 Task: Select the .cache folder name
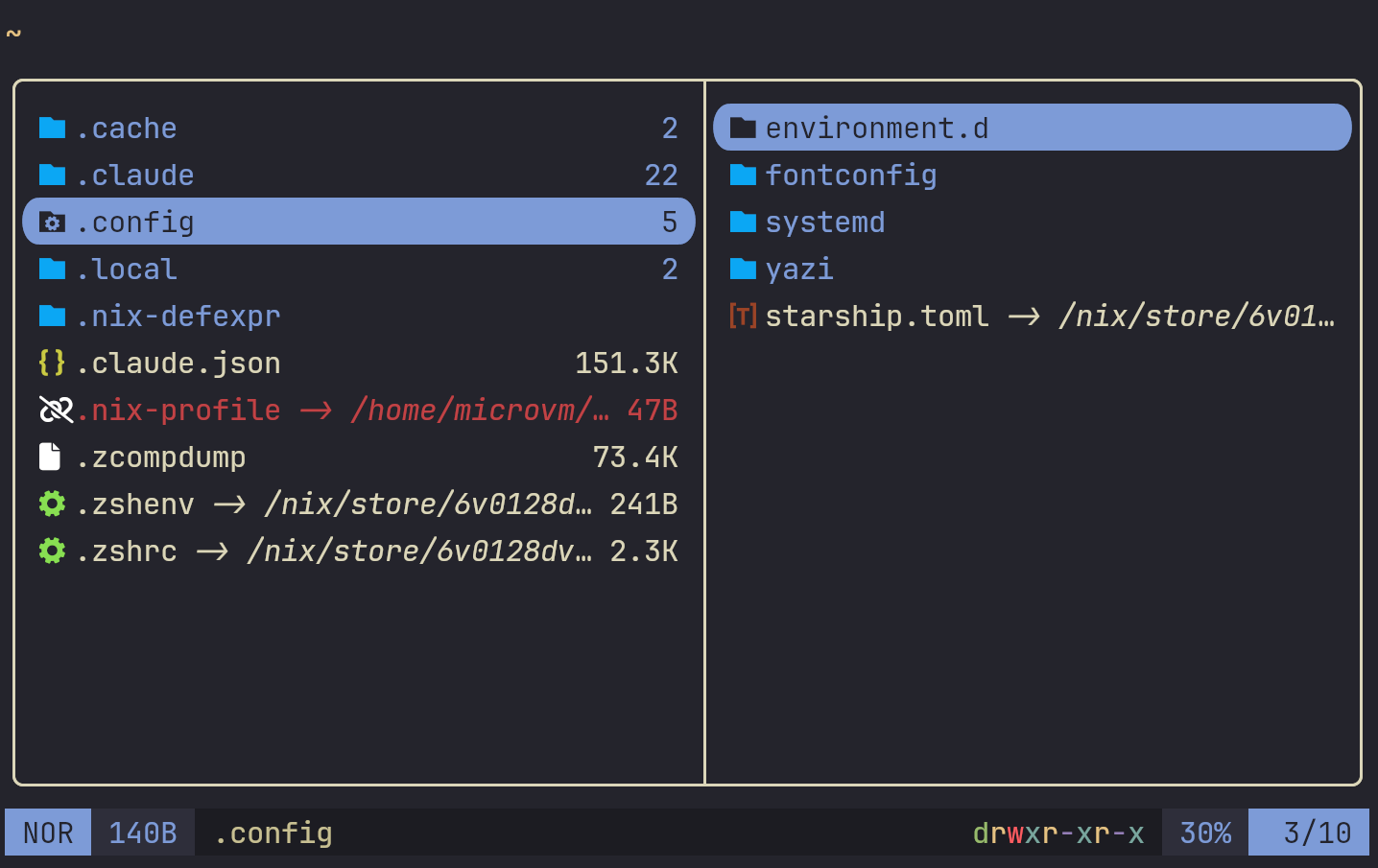click(126, 129)
